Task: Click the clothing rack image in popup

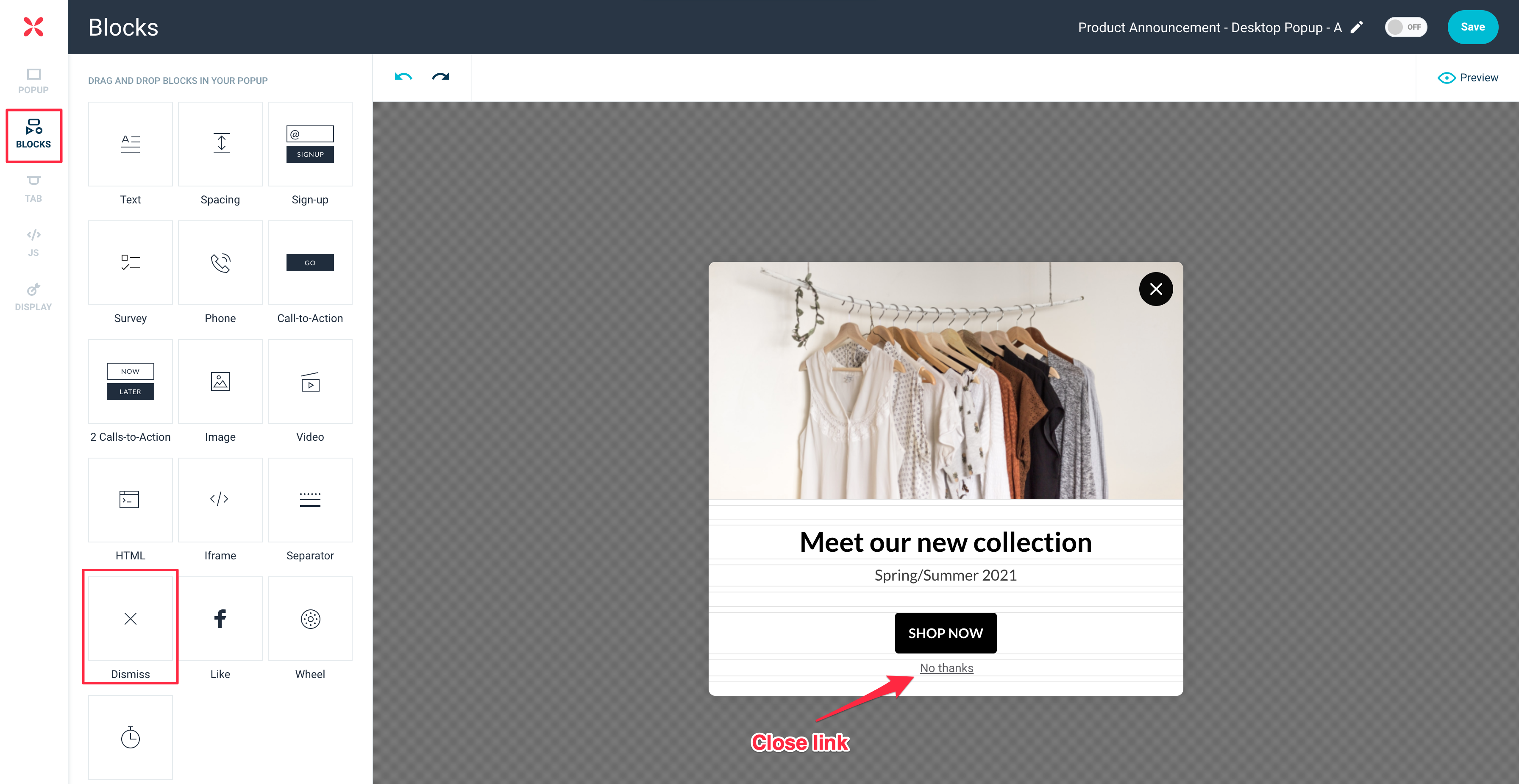Action: [946, 381]
